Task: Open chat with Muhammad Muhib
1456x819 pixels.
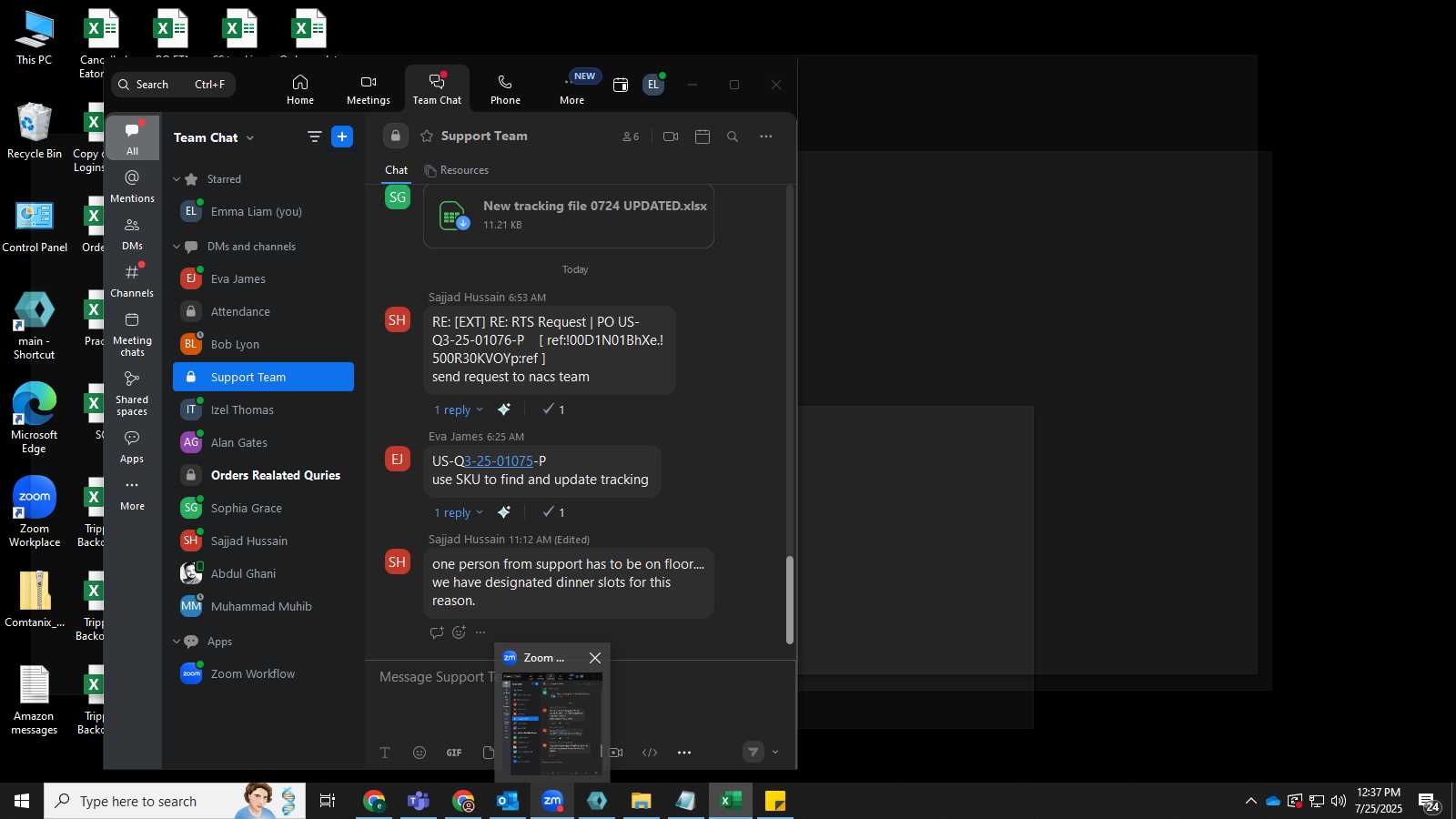Action: pos(263,606)
